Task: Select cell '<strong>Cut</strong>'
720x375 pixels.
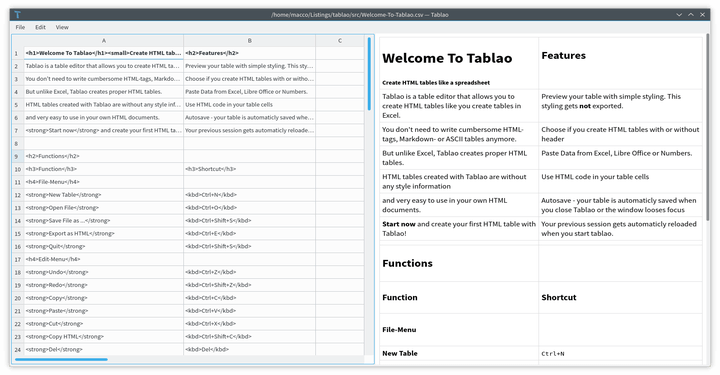Action: pos(104,324)
